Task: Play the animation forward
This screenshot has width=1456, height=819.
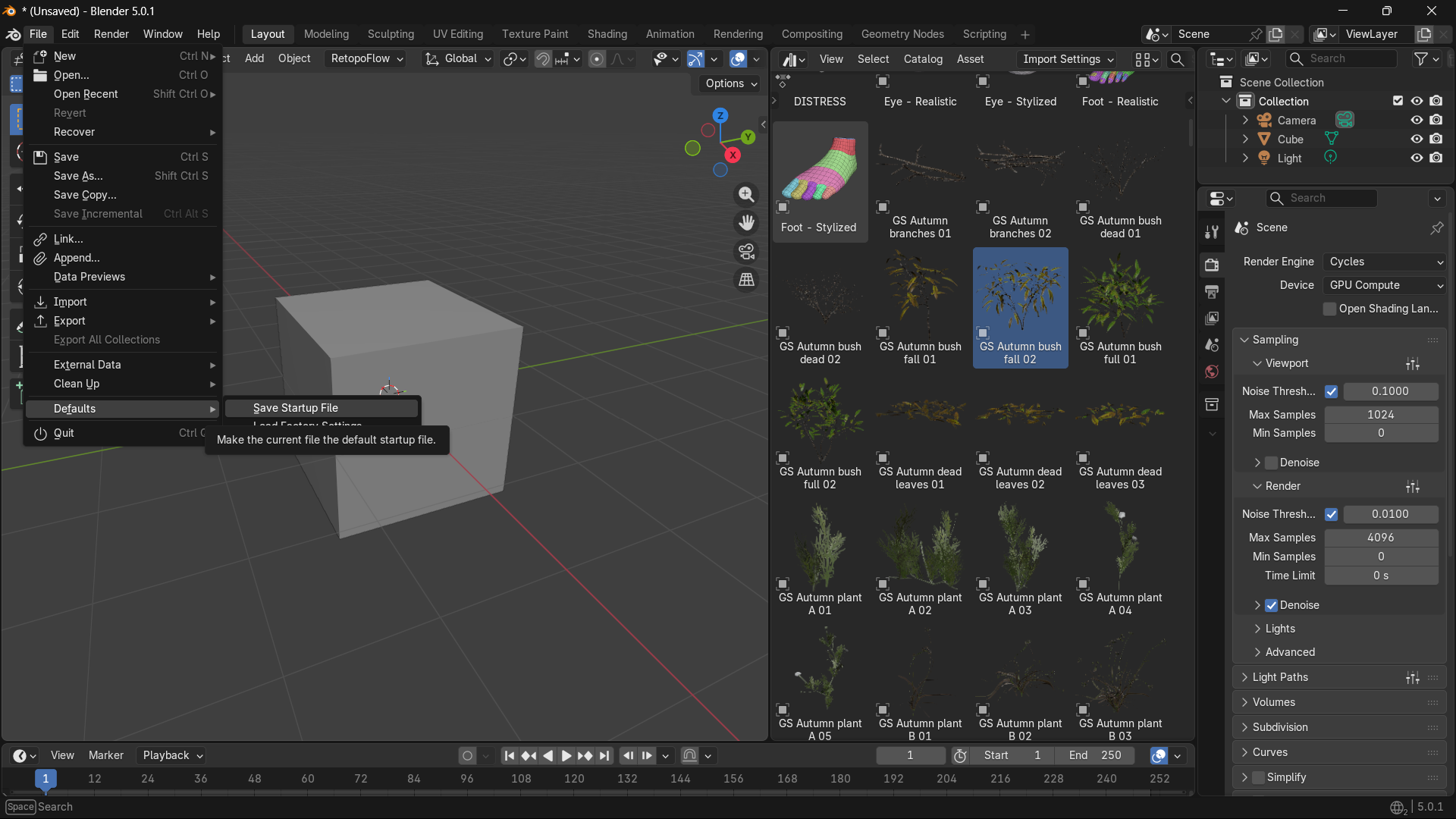Action: (566, 755)
